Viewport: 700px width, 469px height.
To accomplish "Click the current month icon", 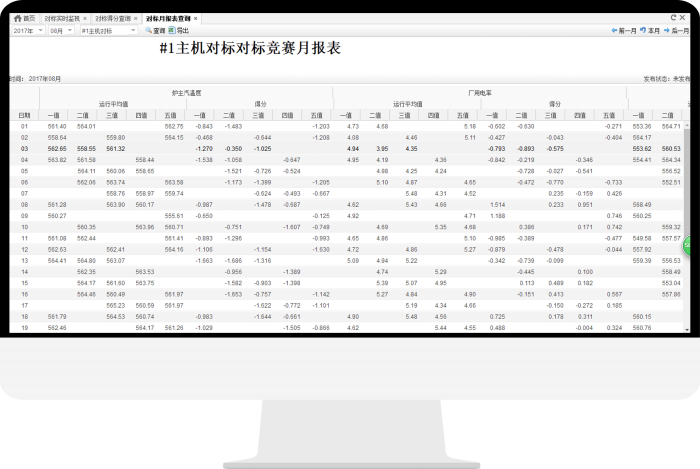I will (x=643, y=31).
